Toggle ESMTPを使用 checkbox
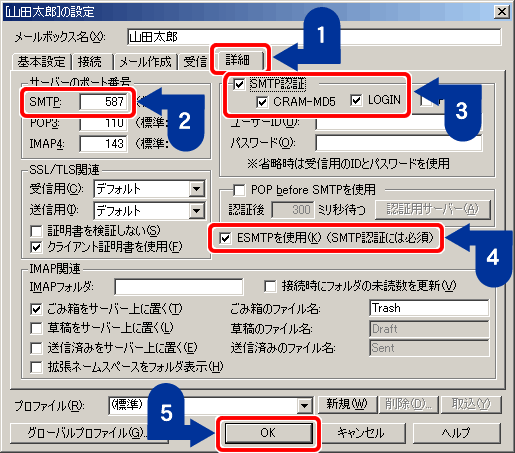Image resolution: width=515 pixels, height=453 pixels. 225,238
